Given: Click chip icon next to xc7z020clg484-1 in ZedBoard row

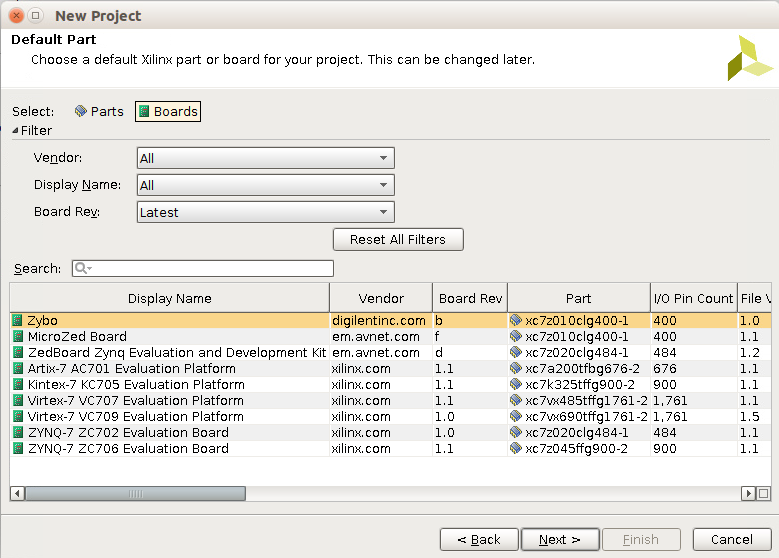Looking at the screenshot, I should [516, 352].
